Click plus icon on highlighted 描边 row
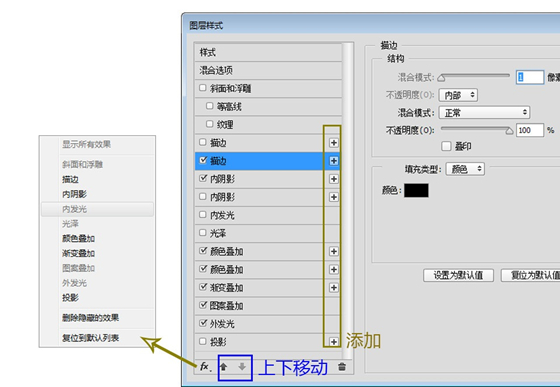560x387 pixels. pos(334,161)
